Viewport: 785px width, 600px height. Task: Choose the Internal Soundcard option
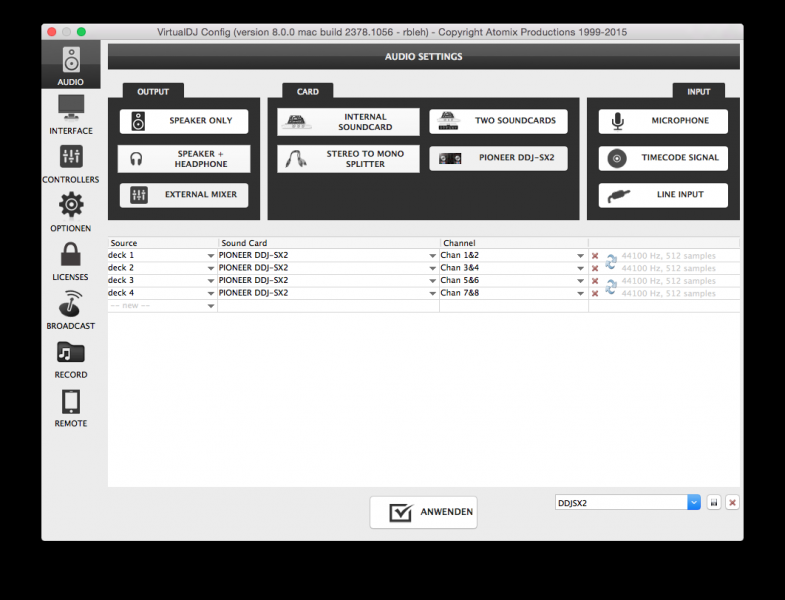pyautogui.click(x=348, y=122)
